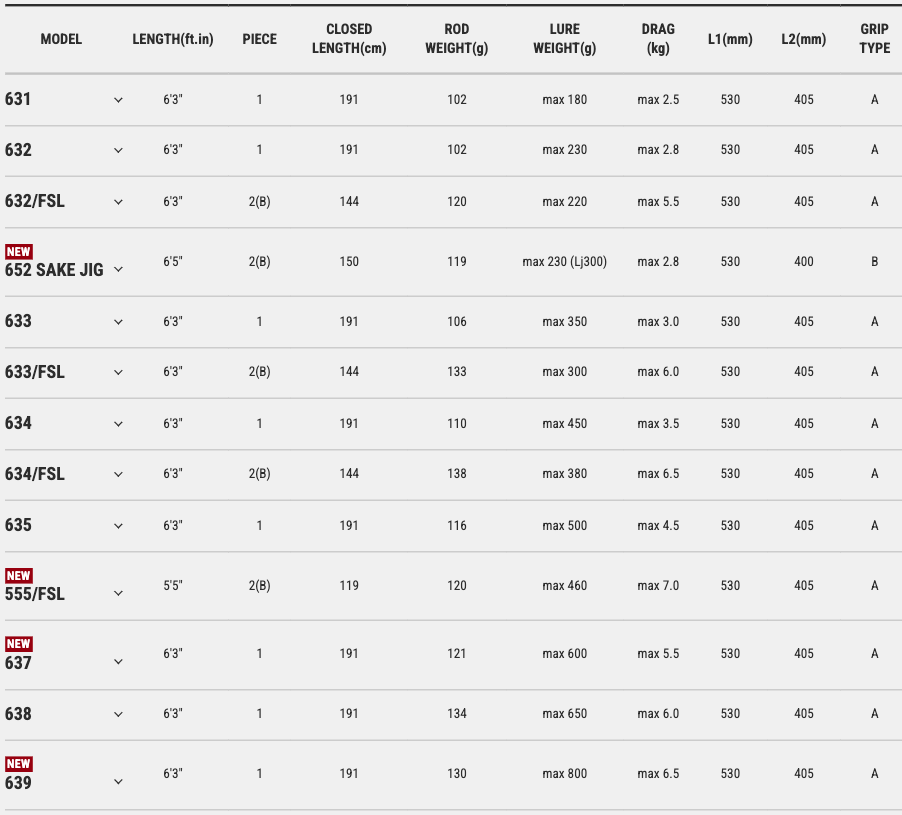This screenshot has width=902, height=815.
Task: Expand the 631 model row chevron
Action: tap(118, 100)
